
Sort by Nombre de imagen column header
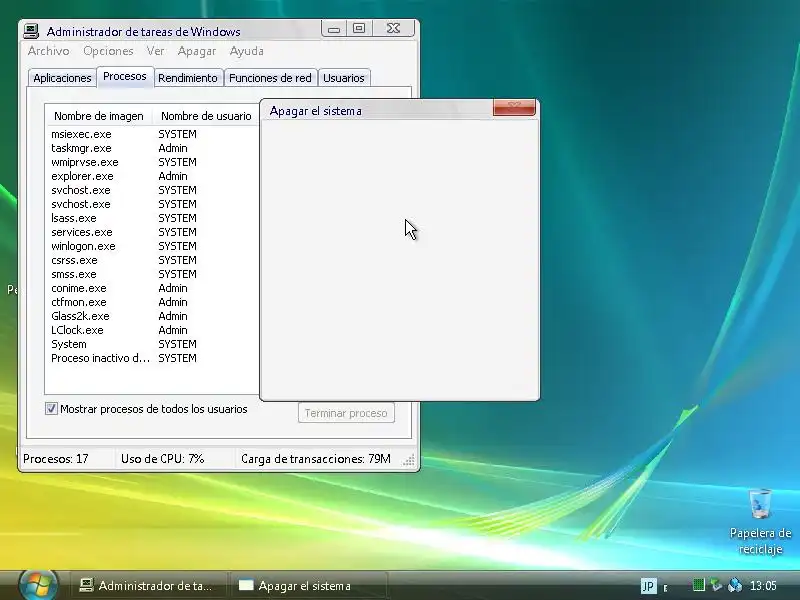(x=99, y=116)
